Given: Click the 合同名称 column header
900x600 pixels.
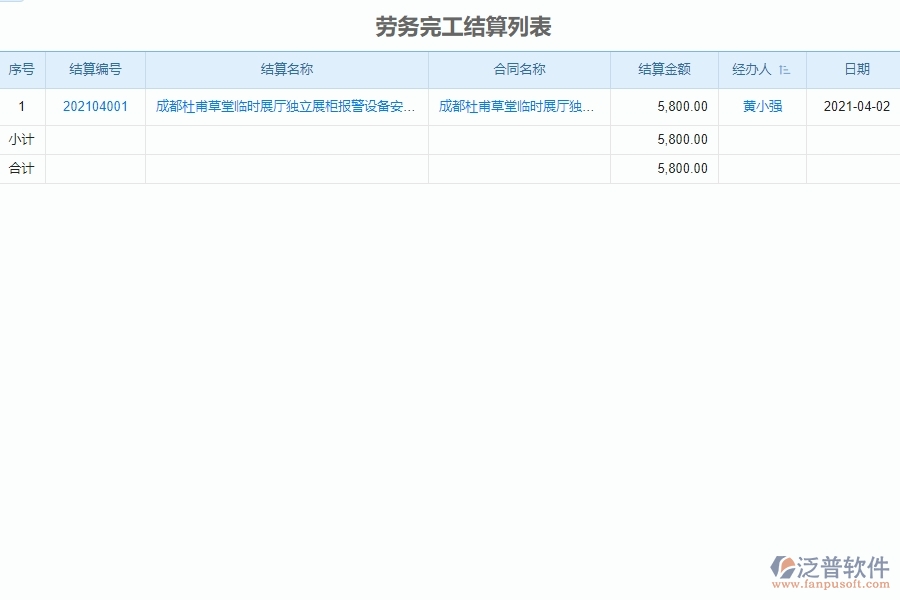Looking at the screenshot, I should [x=519, y=70].
